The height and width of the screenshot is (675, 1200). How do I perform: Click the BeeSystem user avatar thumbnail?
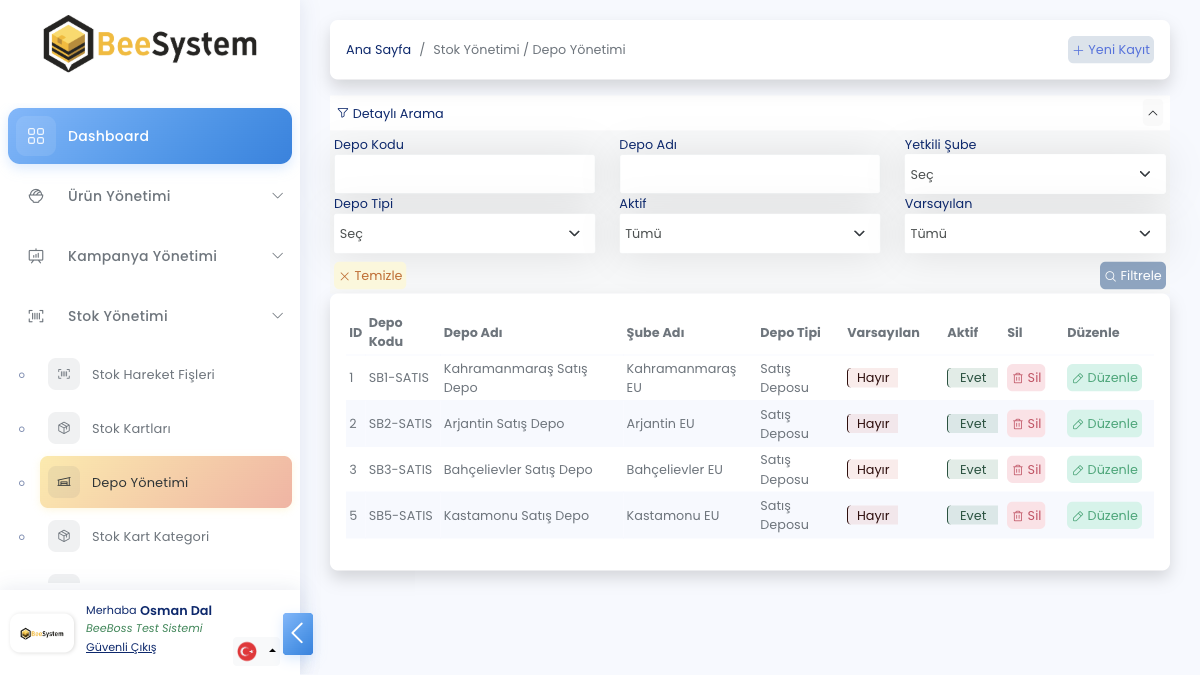(42, 633)
